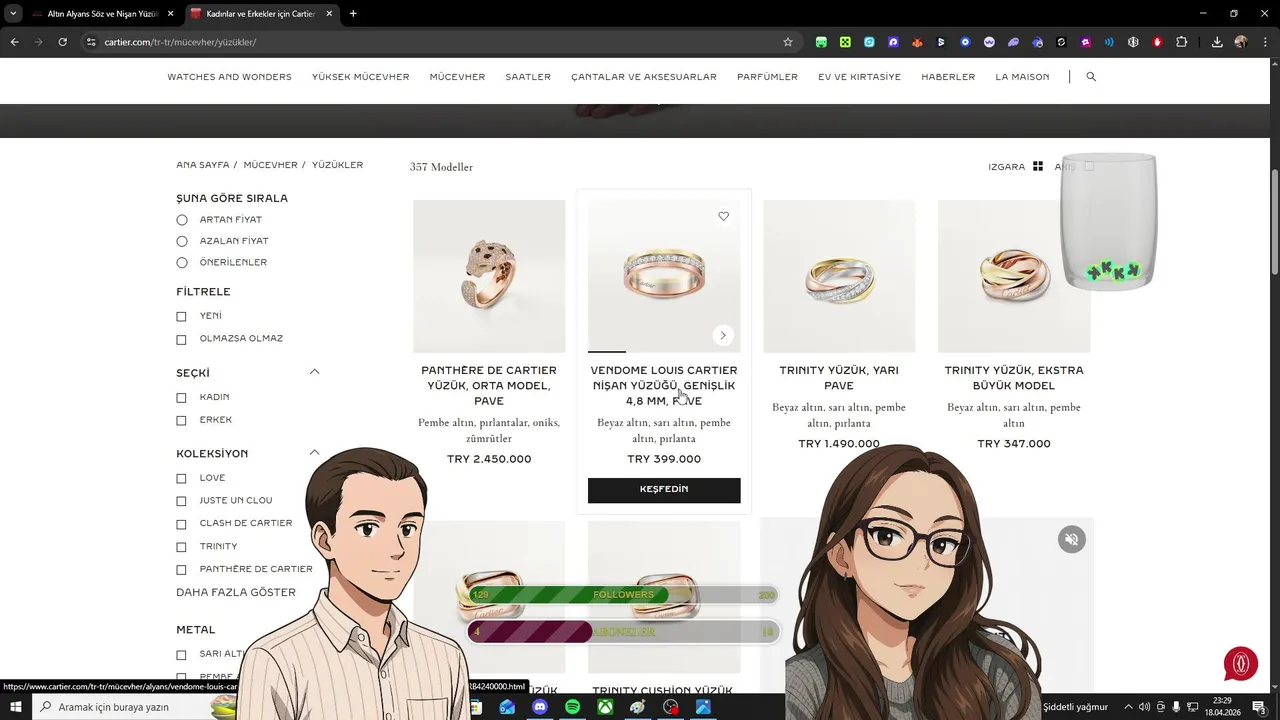Open the Mücevher navigation menu
This screenshot has height=720, width=1280.
(457, 77)
